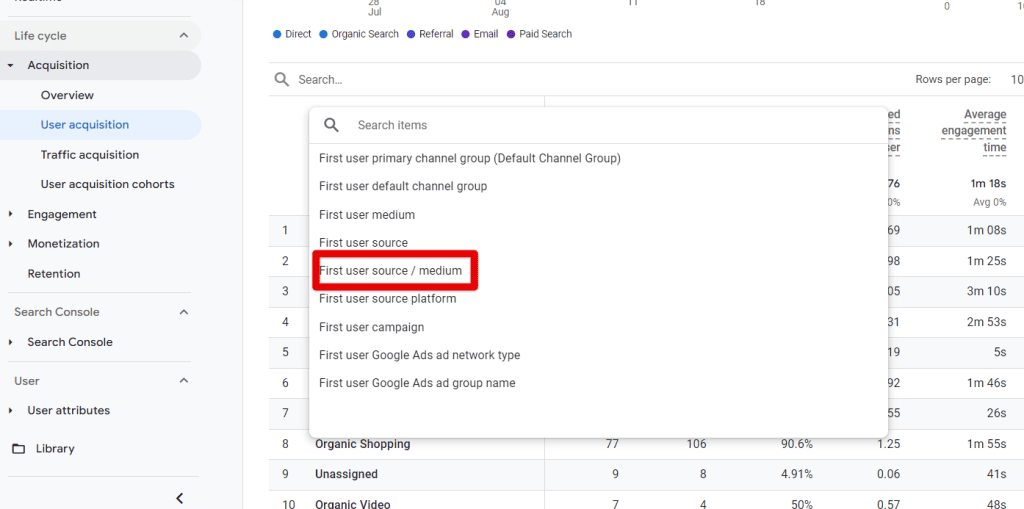Pick First user Google Ads ad group name

point(417,383)
